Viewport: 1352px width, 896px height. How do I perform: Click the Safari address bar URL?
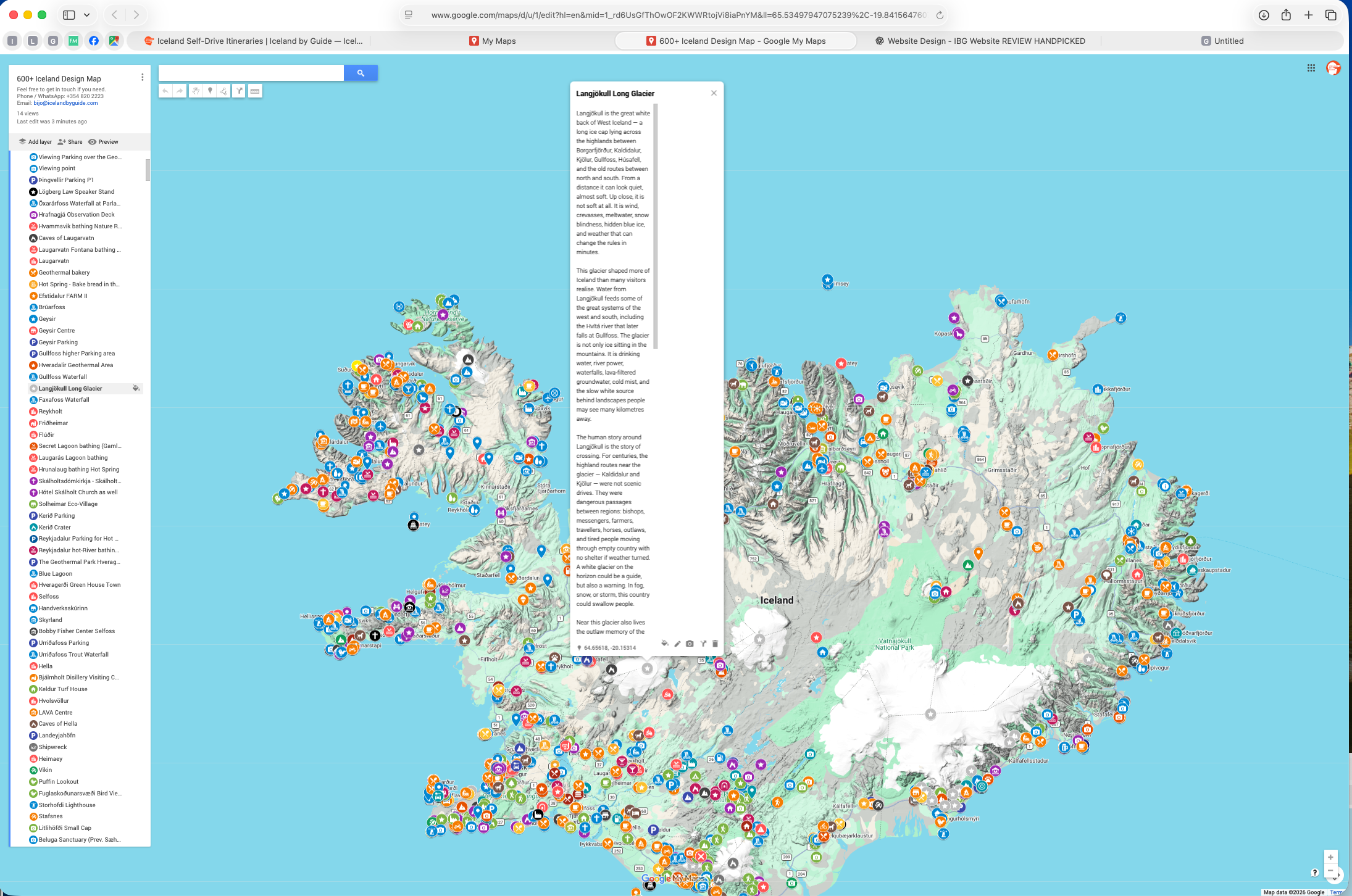tap(679, 15)
